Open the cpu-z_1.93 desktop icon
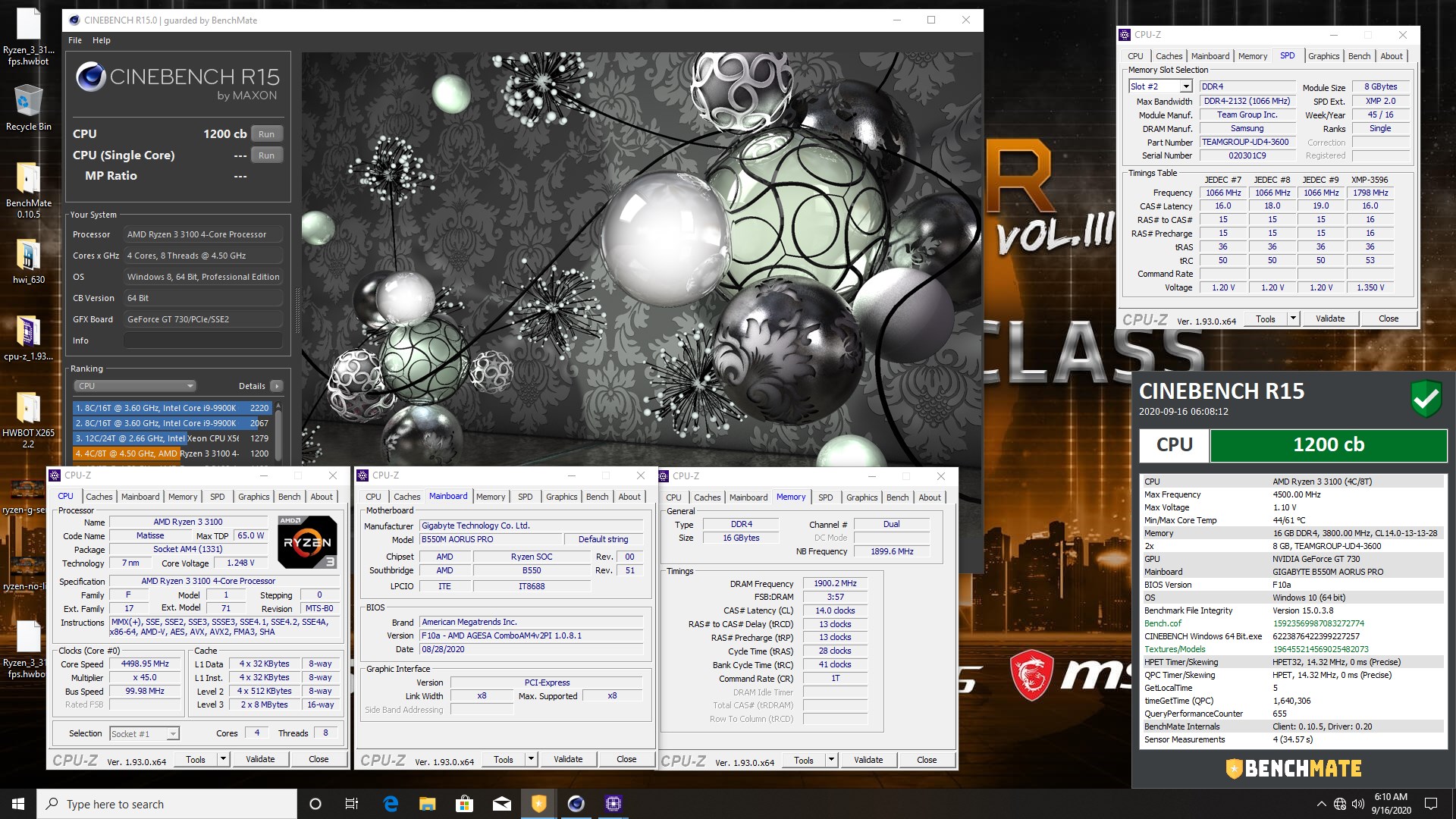 (x=29, y=338)
